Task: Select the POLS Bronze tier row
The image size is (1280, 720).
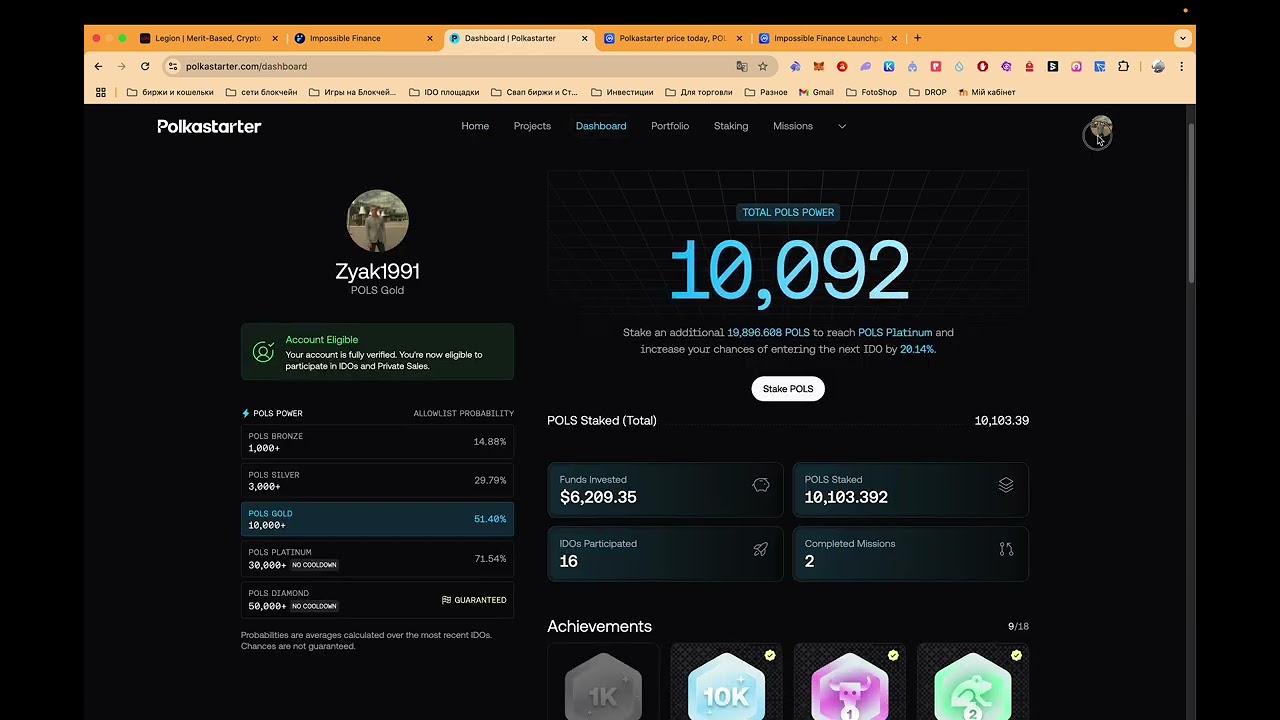Action: coord(377,442)
